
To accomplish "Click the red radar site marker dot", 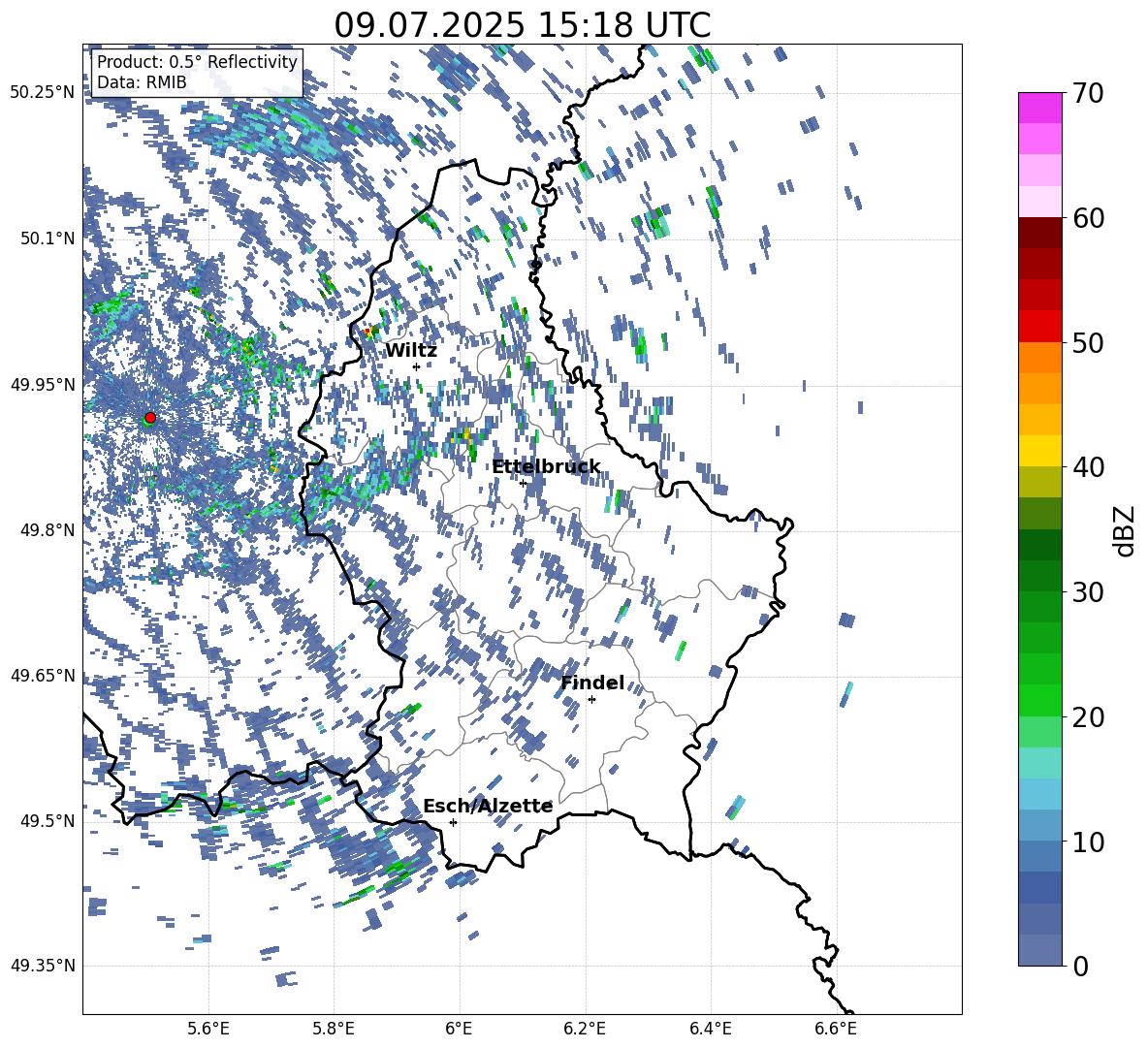I will click(x=150, y=418).
